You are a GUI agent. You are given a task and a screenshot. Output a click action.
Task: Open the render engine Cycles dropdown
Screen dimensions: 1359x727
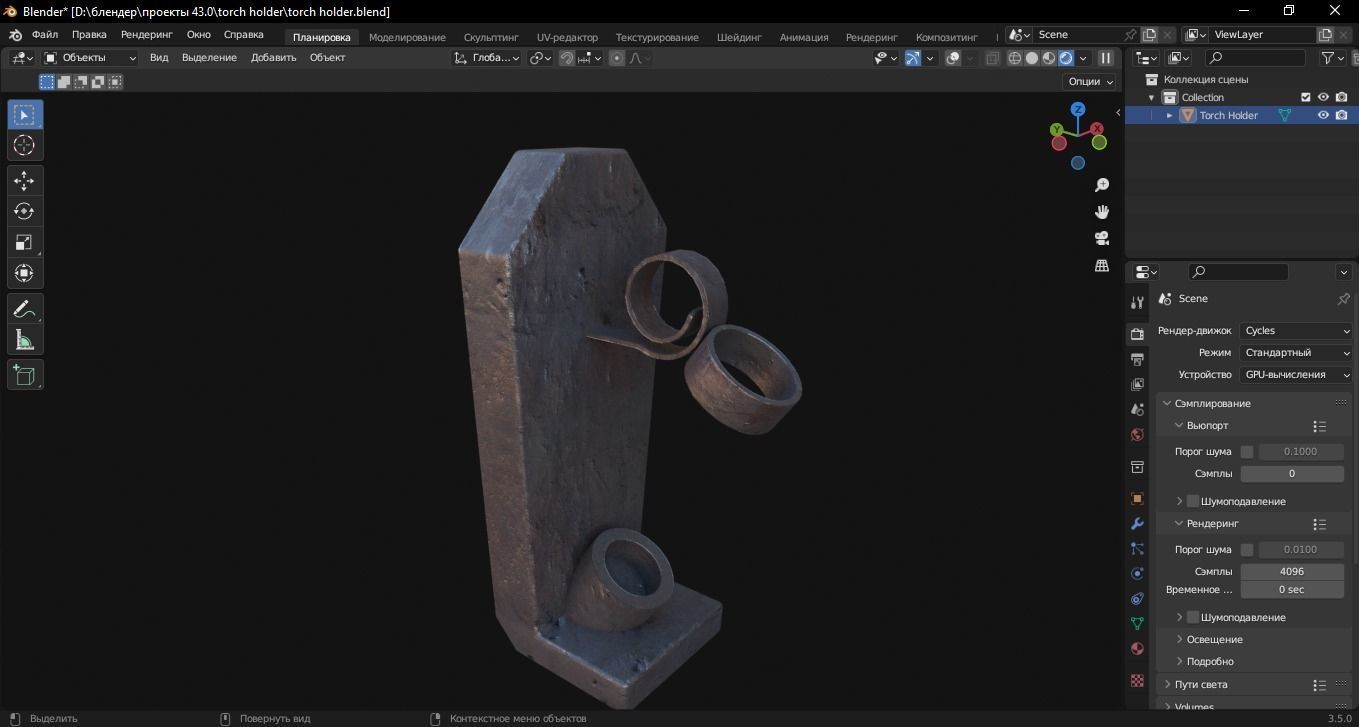pyautogui.click(x=1297, y=331)
